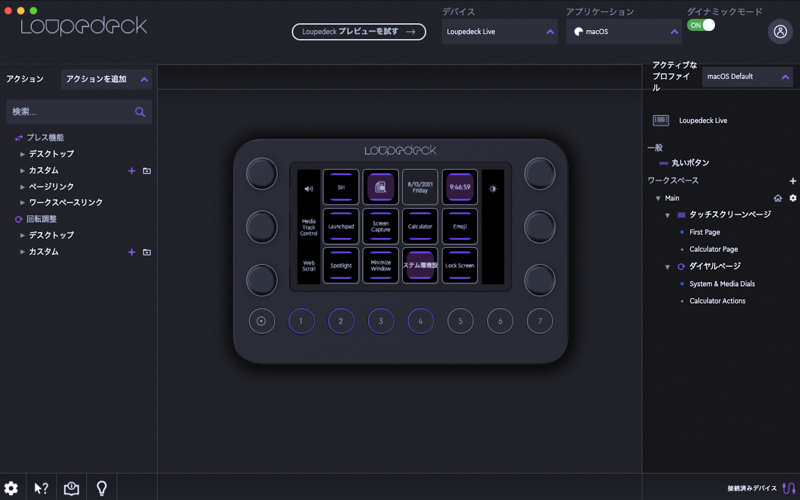
Task: Open the アクションを追加 dropdown
Action: tap(107, 79)
